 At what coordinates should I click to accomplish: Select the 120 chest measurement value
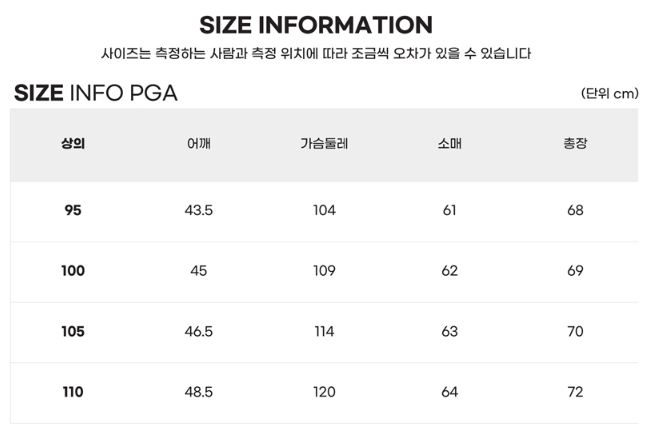(x=324, y=392)
